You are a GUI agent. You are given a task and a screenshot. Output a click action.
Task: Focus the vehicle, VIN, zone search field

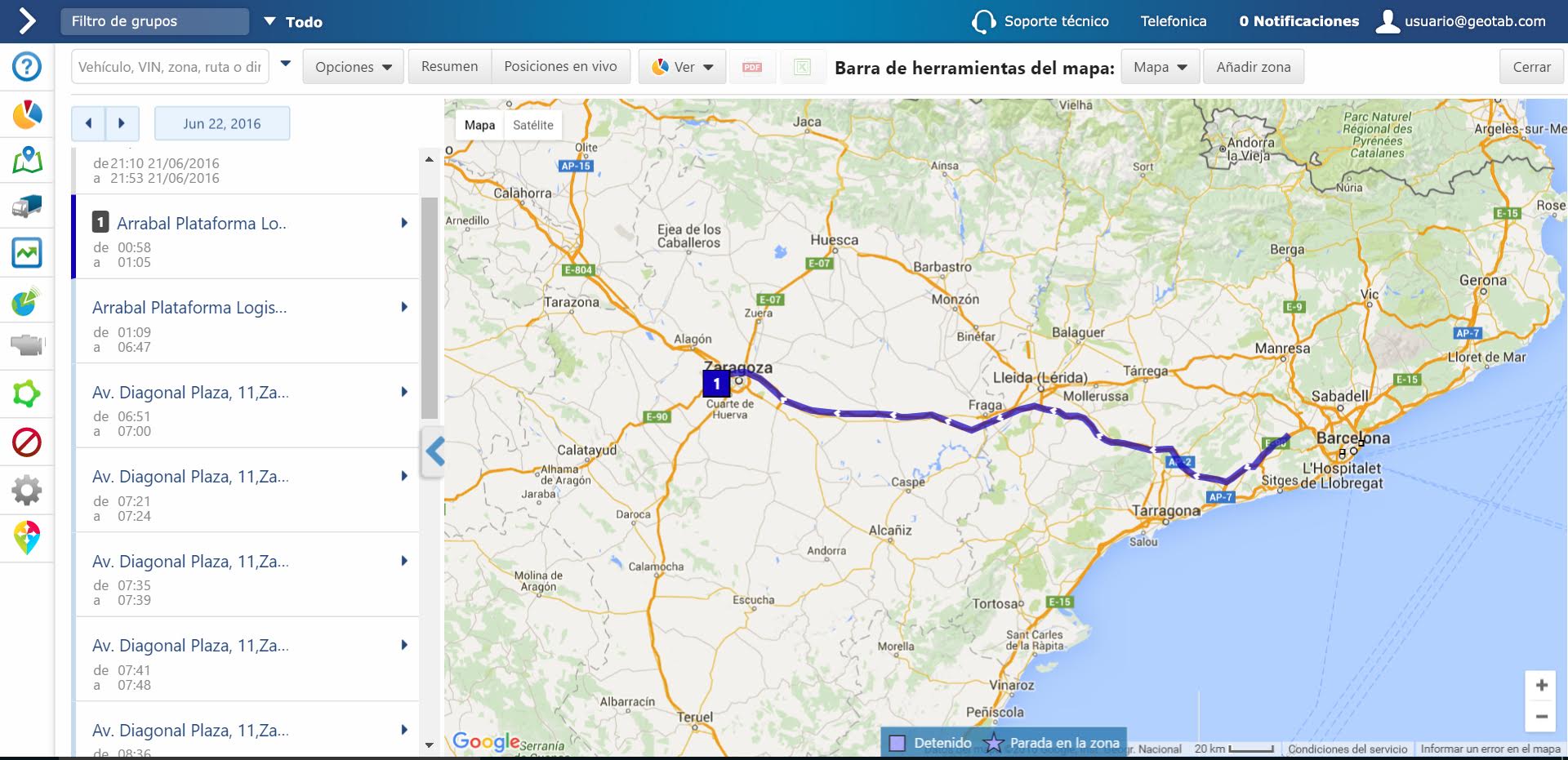pyautogui.click(x=170, y=67)
